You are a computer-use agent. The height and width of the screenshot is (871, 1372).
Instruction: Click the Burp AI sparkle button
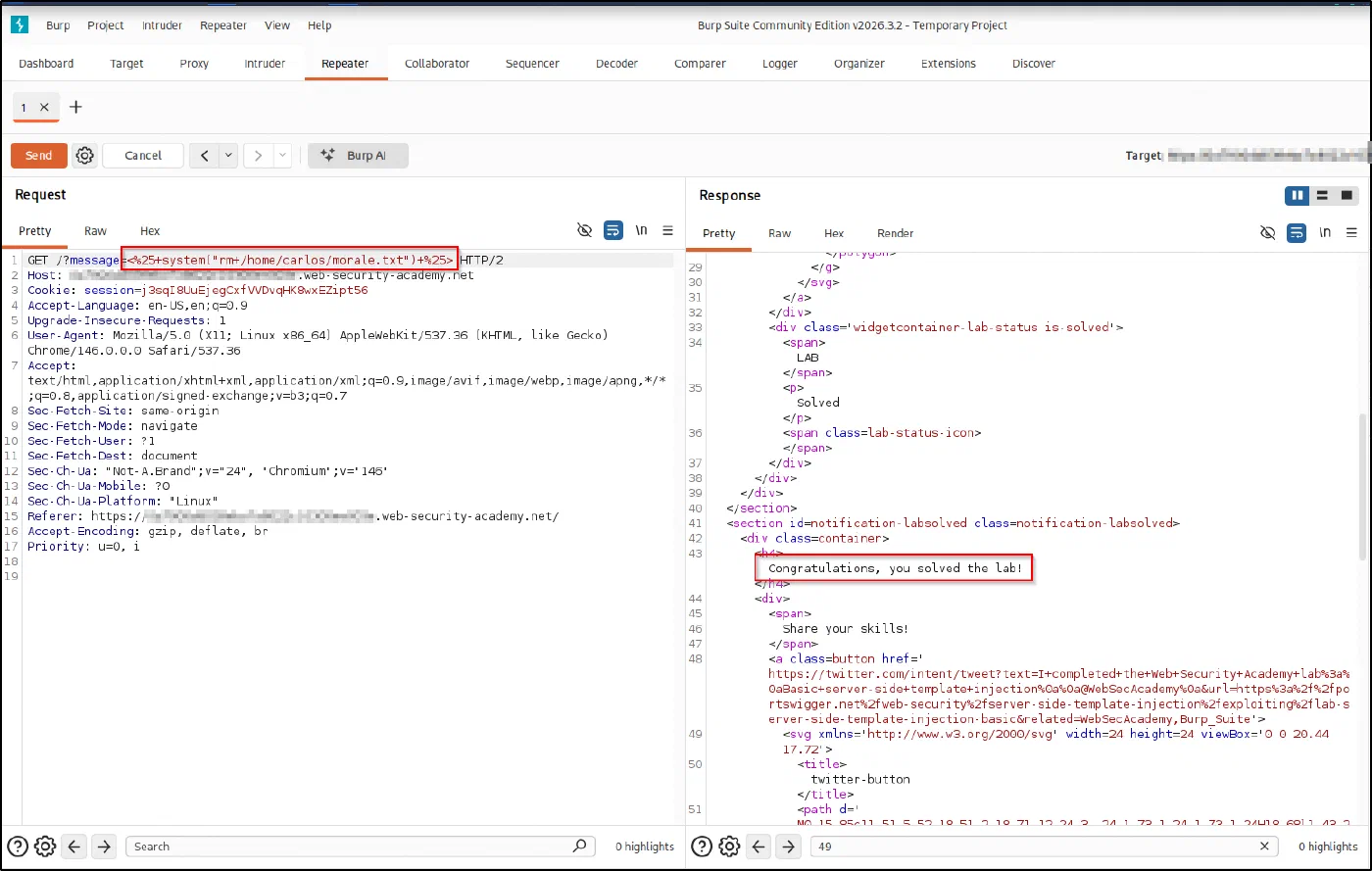click(358, 156)
